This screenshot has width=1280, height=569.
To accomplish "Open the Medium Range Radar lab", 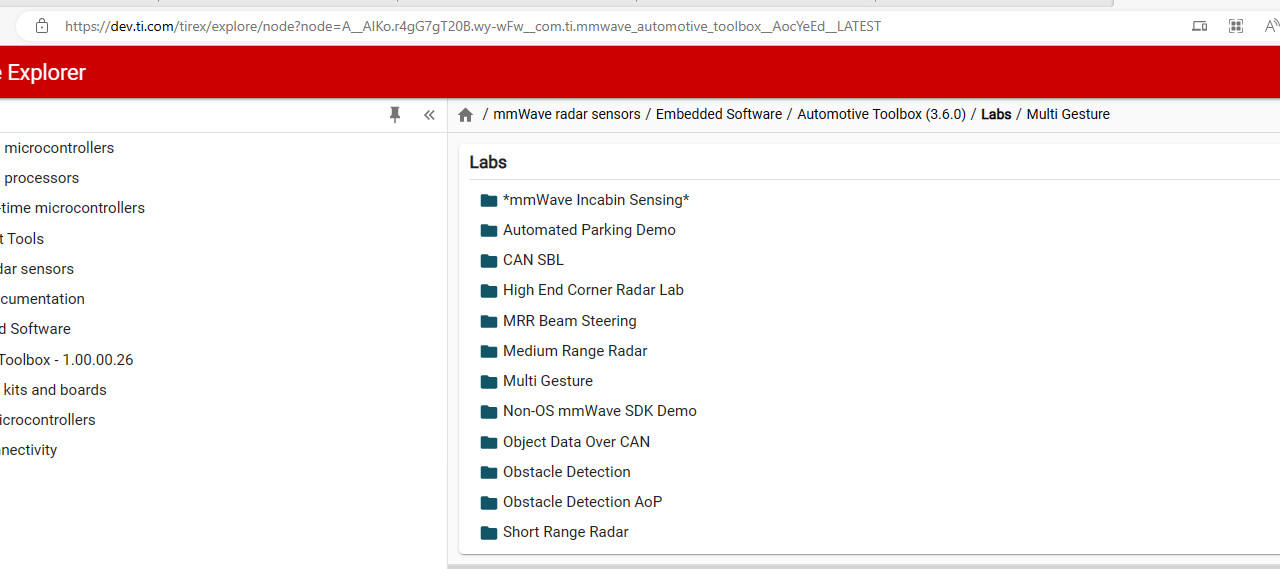I will point(575,351).
